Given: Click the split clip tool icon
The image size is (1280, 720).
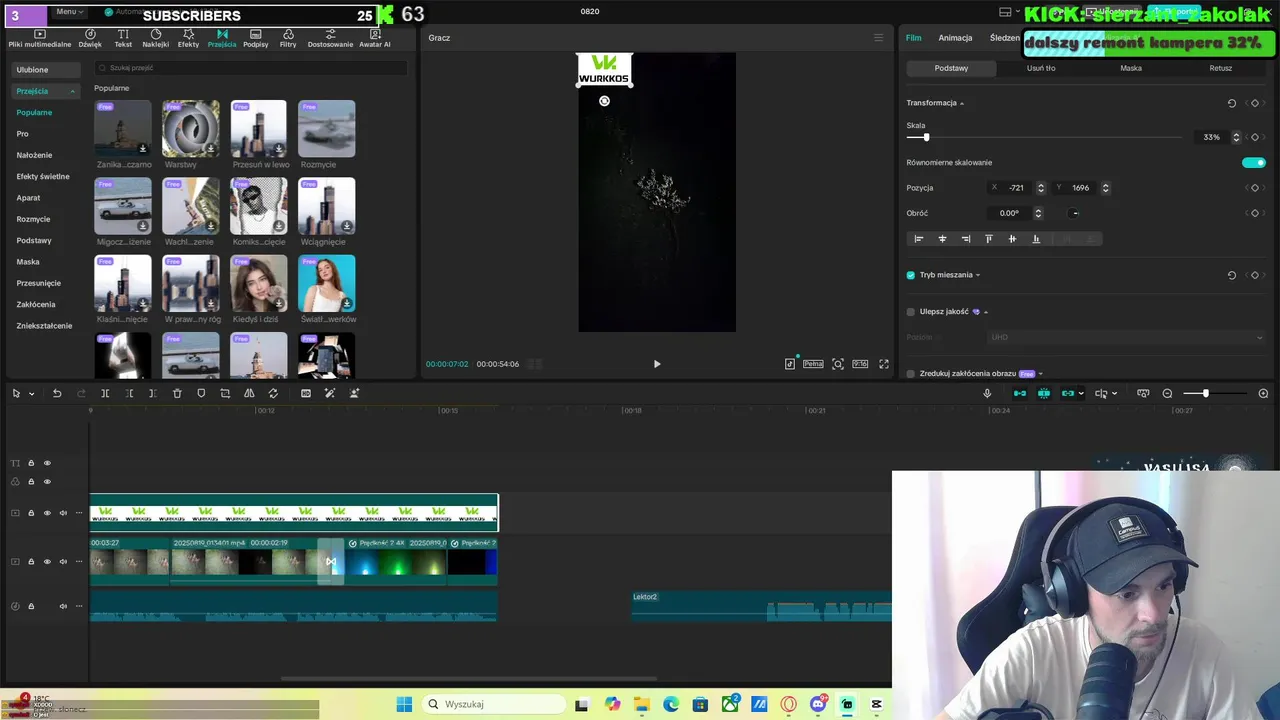Looking at the screenshot, I should (x=105, y=393).
